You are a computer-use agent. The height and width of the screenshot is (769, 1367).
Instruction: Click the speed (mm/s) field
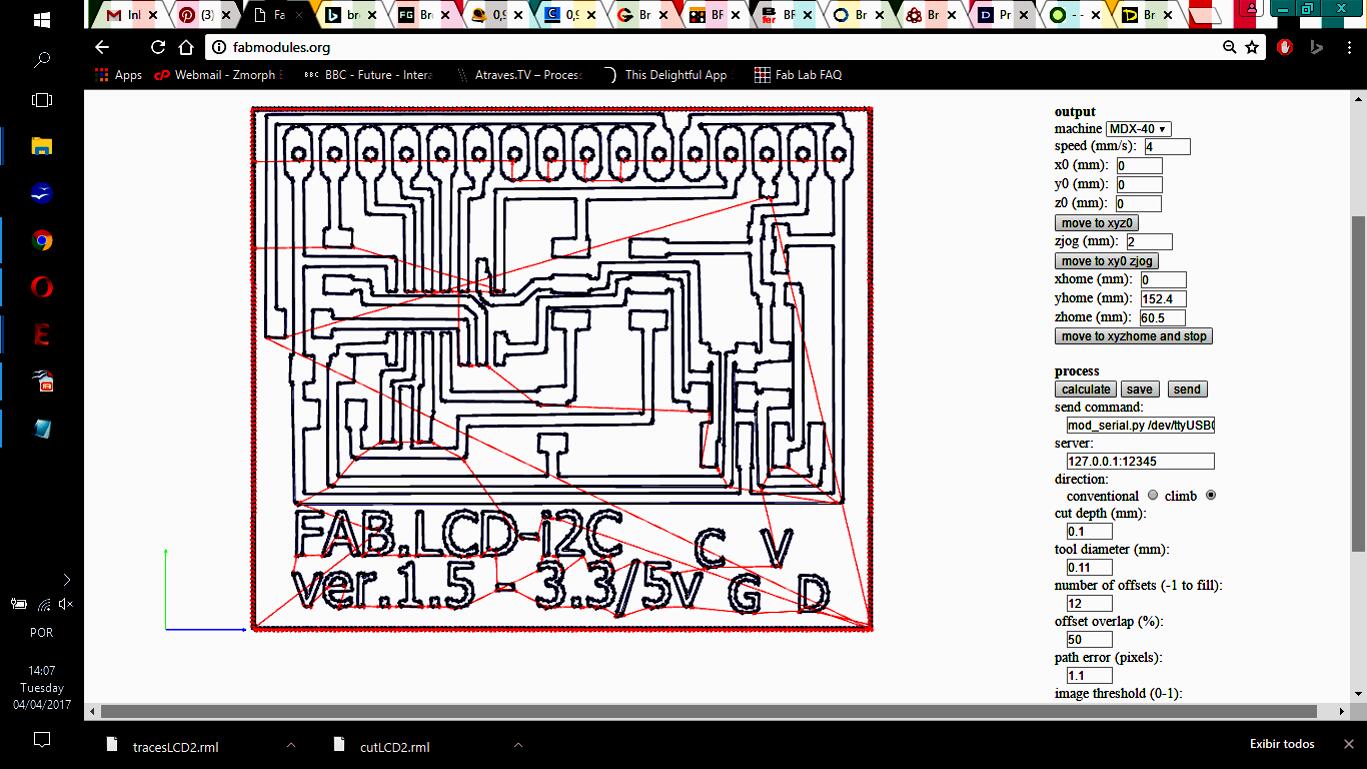click(x=1167, y=147)
